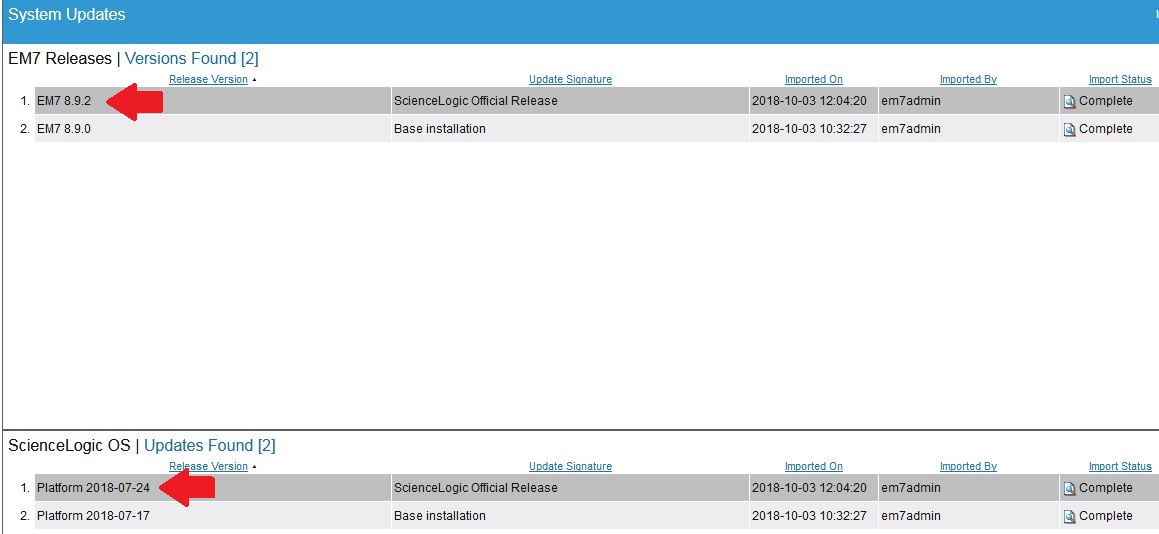Viewport: 1159px width, 534px height.
Task: Sort ScienceLogic OS list by Import Status
Action: tap(1120, 467)
